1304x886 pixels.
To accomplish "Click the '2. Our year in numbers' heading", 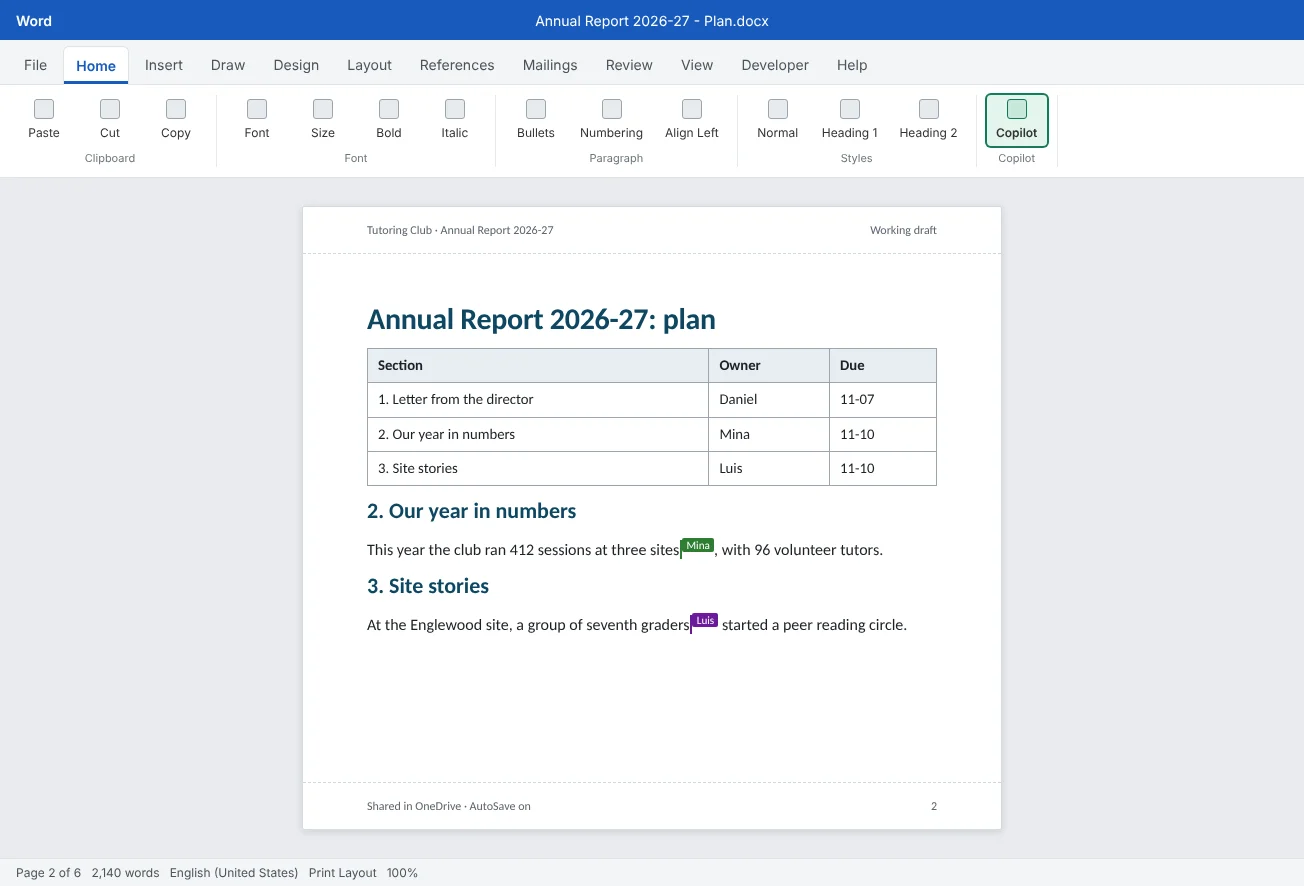I will coord(472,511).
